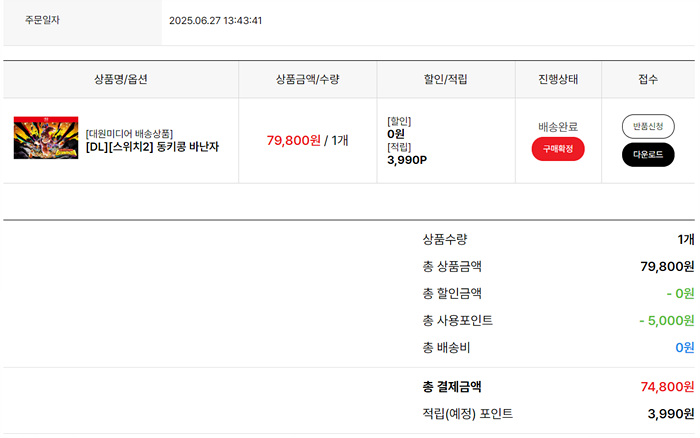Click the 79,800원 red price in product row
The height and width of the screenshot is (438, 700).
[x=294, y=141]
